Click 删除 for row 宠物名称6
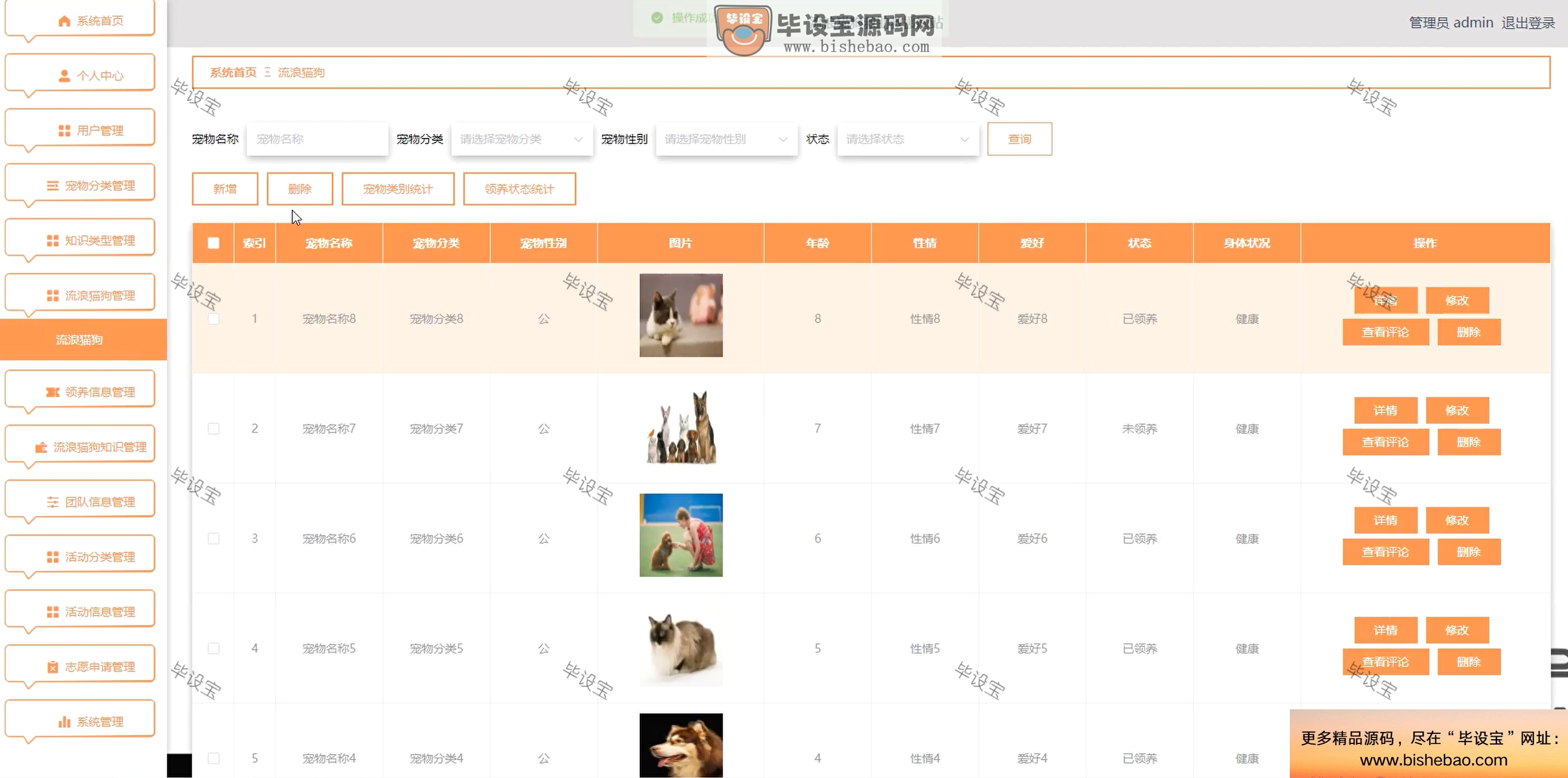1568x778 pixels. click(1469, 552)
